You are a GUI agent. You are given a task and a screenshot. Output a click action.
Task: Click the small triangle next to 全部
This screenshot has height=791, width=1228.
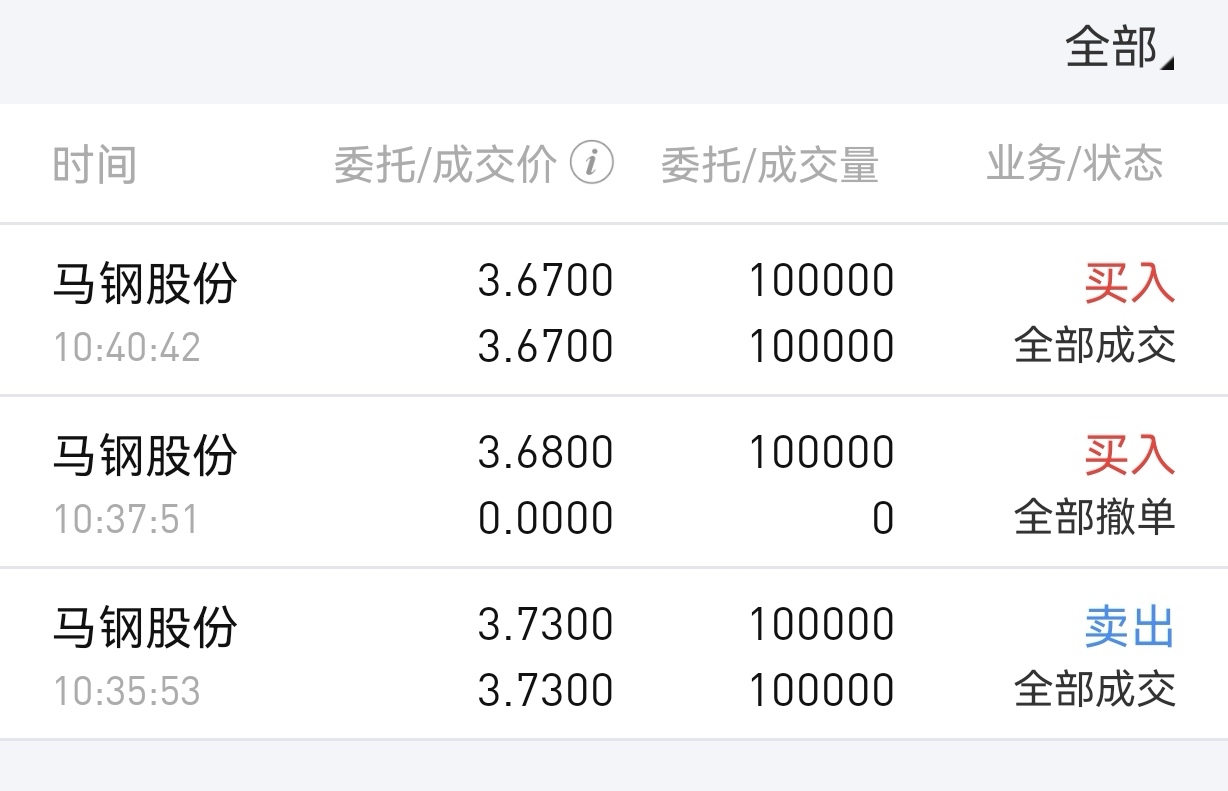point(1168,61)
